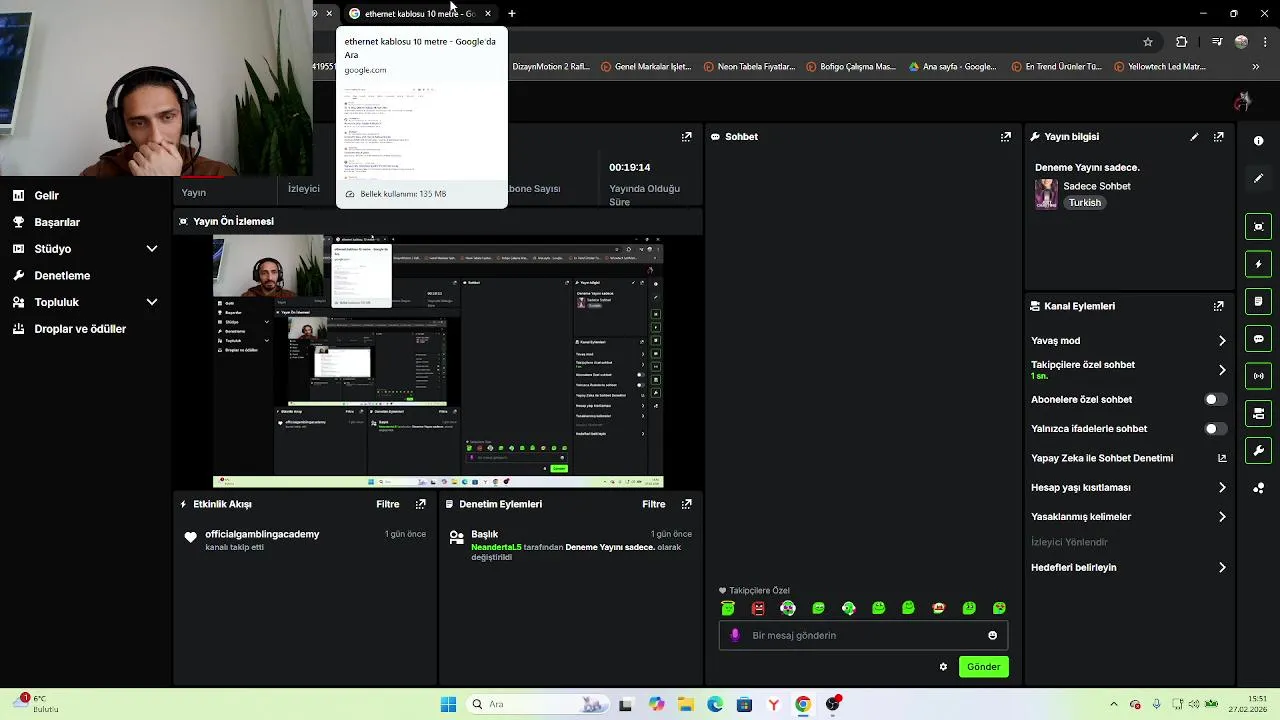Pop out the Etkinlik Akışı panel
This screenshot has height=720, width=1280.
(420, 504)
